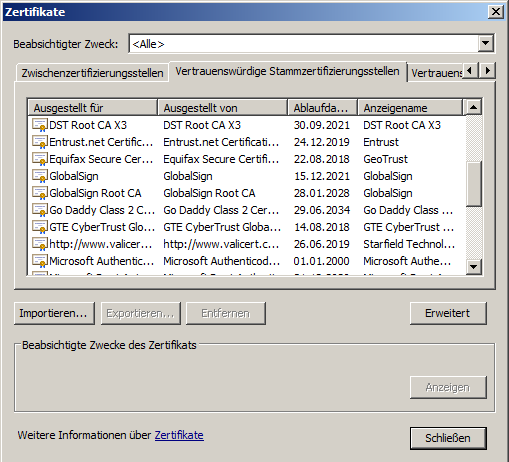
Task: Click certificate icon for GlobalSign Root CA
Action: click(x=39, y=193)
